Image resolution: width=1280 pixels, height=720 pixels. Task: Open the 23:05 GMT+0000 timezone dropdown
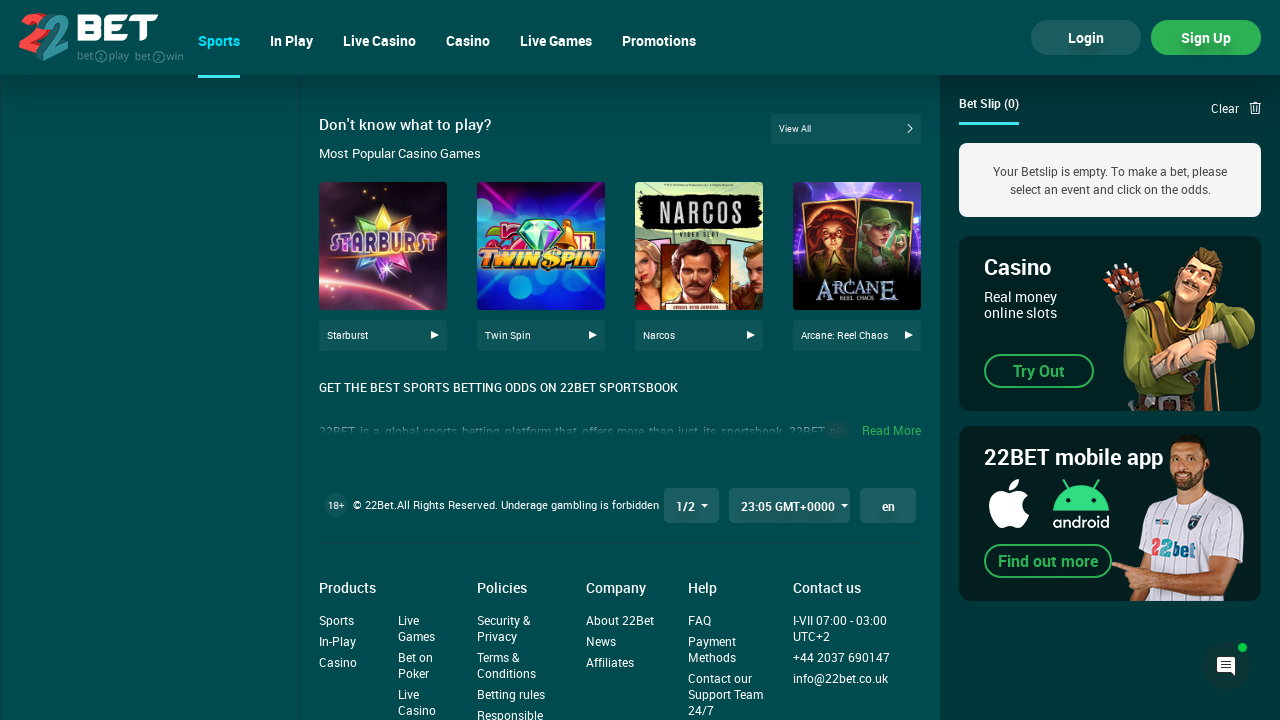pyautogui.click(x=789, y=506)
